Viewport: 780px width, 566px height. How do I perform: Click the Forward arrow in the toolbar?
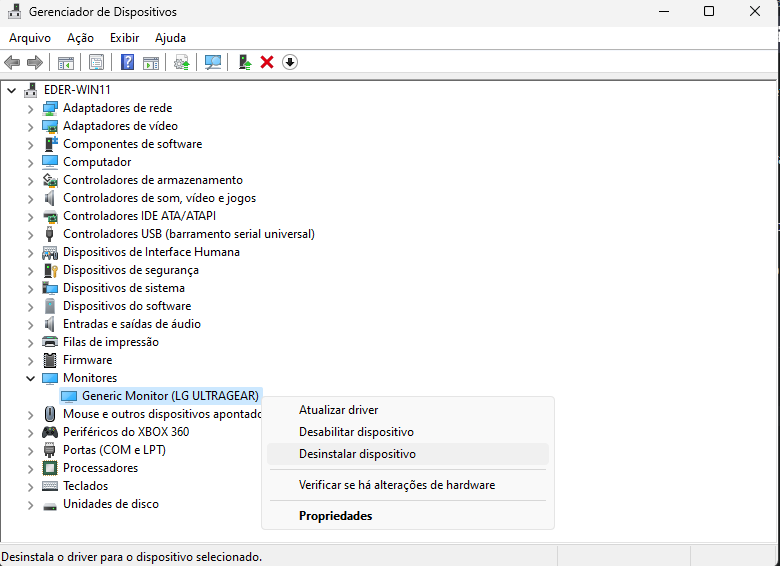[x=35, y=63]
